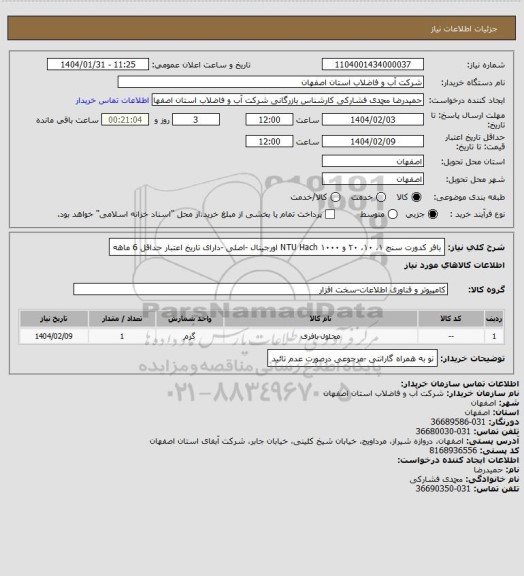
Task: Click the کد کالا column header
Action: pos(451,318)
